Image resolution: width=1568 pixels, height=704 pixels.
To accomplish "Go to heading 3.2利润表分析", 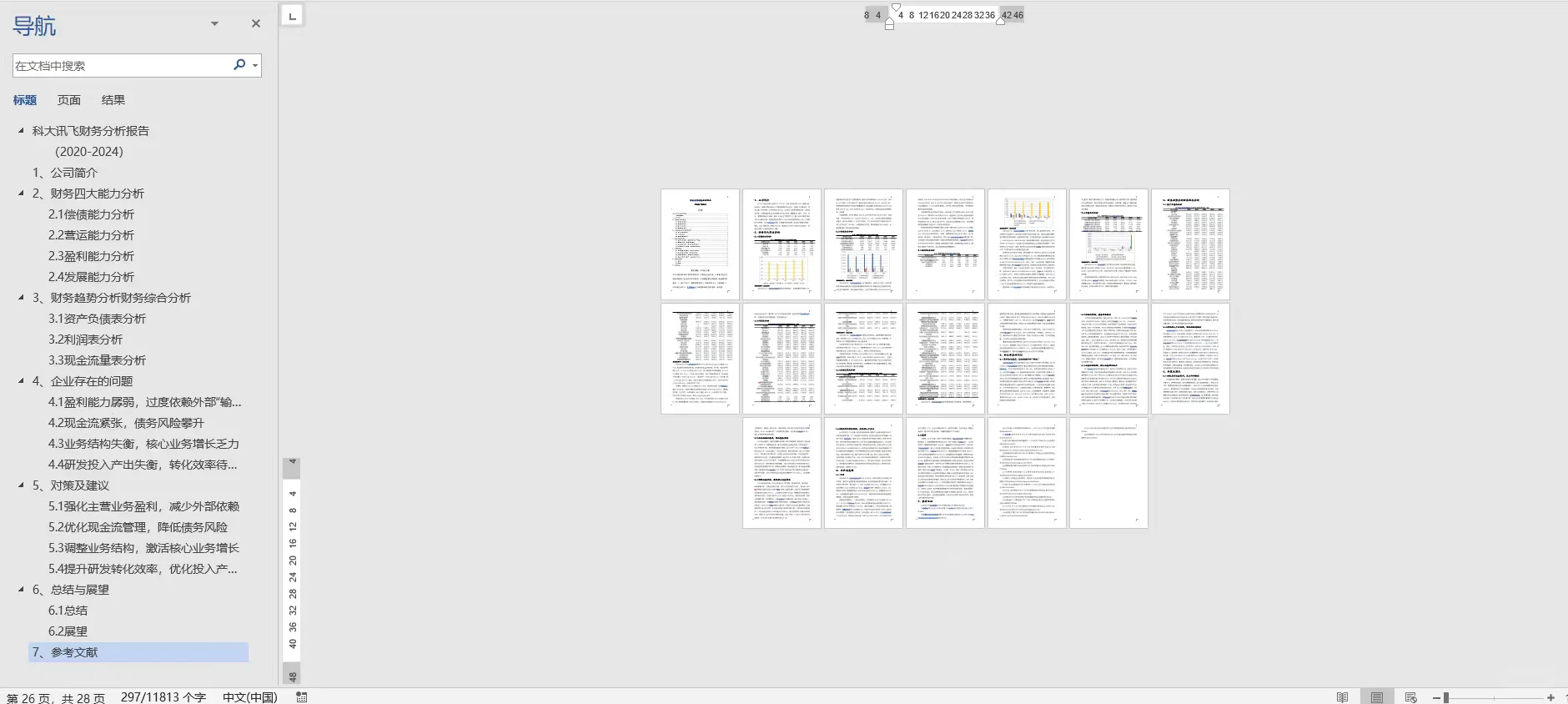I will coord(85,339).
